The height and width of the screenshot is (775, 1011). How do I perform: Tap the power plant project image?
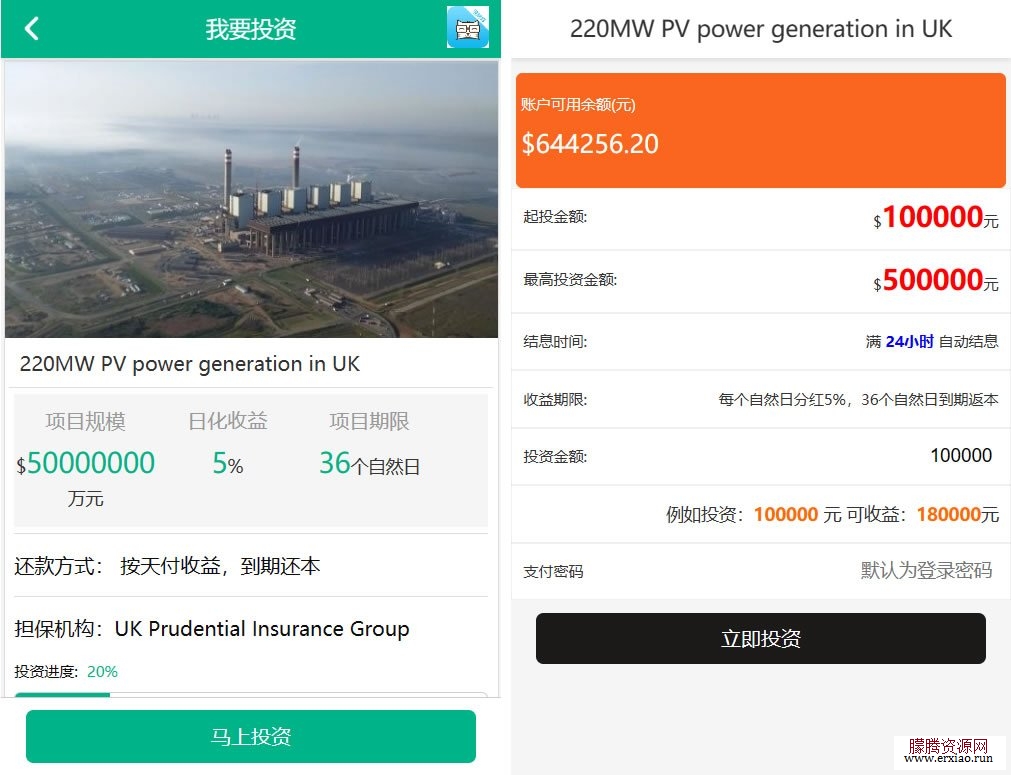click(251, 199)
